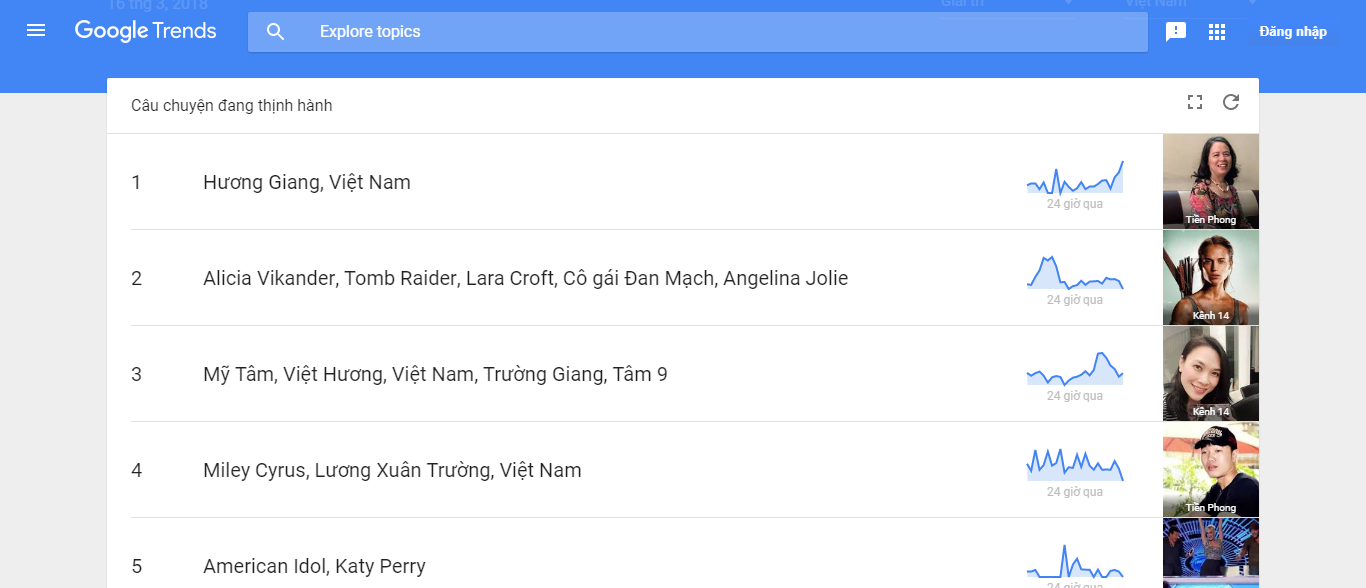Open the Hương Giang, Việt Nam story
This screenshot has width=1366, height=588.
coord(307,182)
